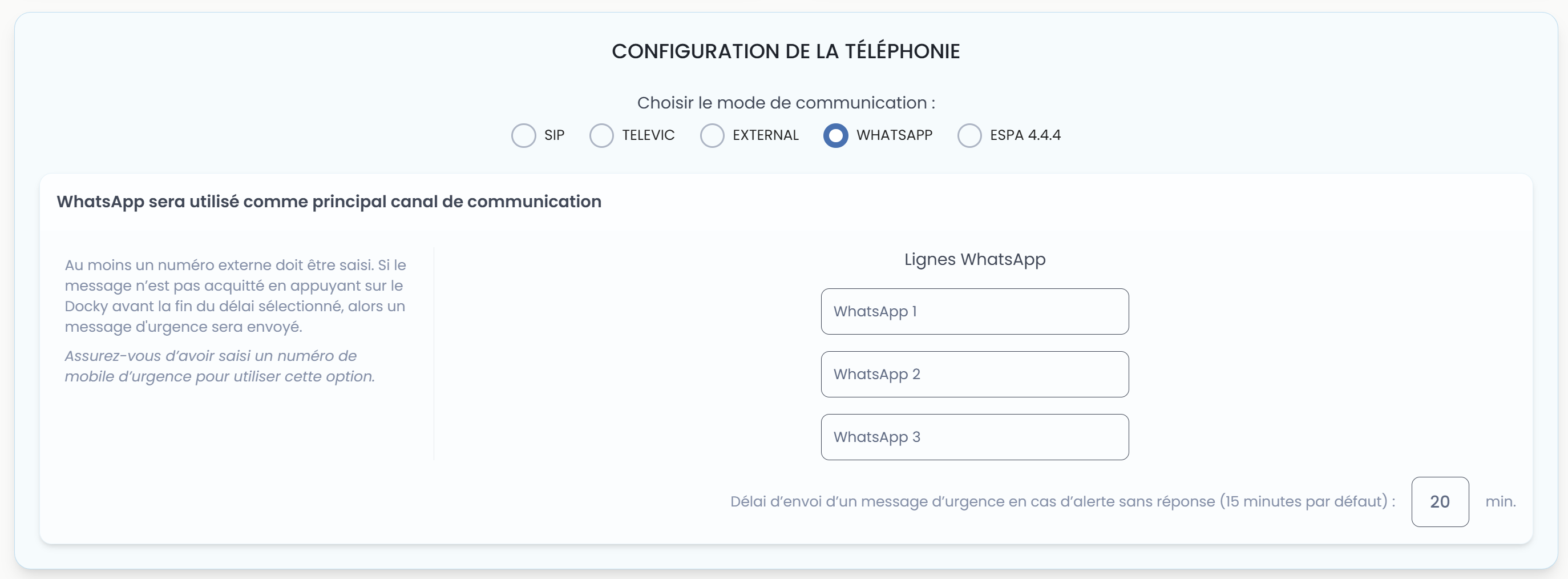Click the SIP label text
Screen dimensions: 1568x579
pos(553,135)
